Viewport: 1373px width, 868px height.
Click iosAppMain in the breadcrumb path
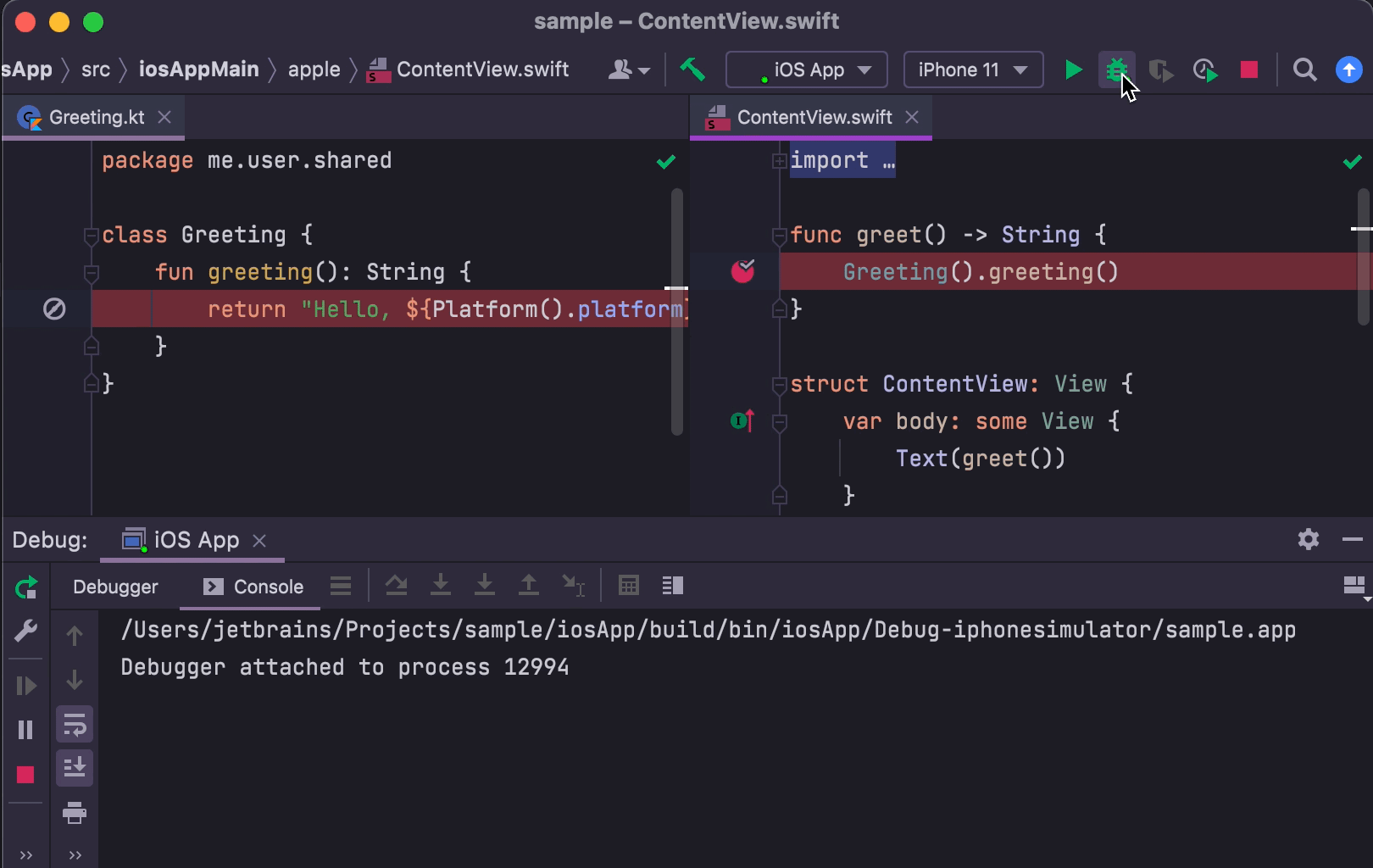(198, 70)
